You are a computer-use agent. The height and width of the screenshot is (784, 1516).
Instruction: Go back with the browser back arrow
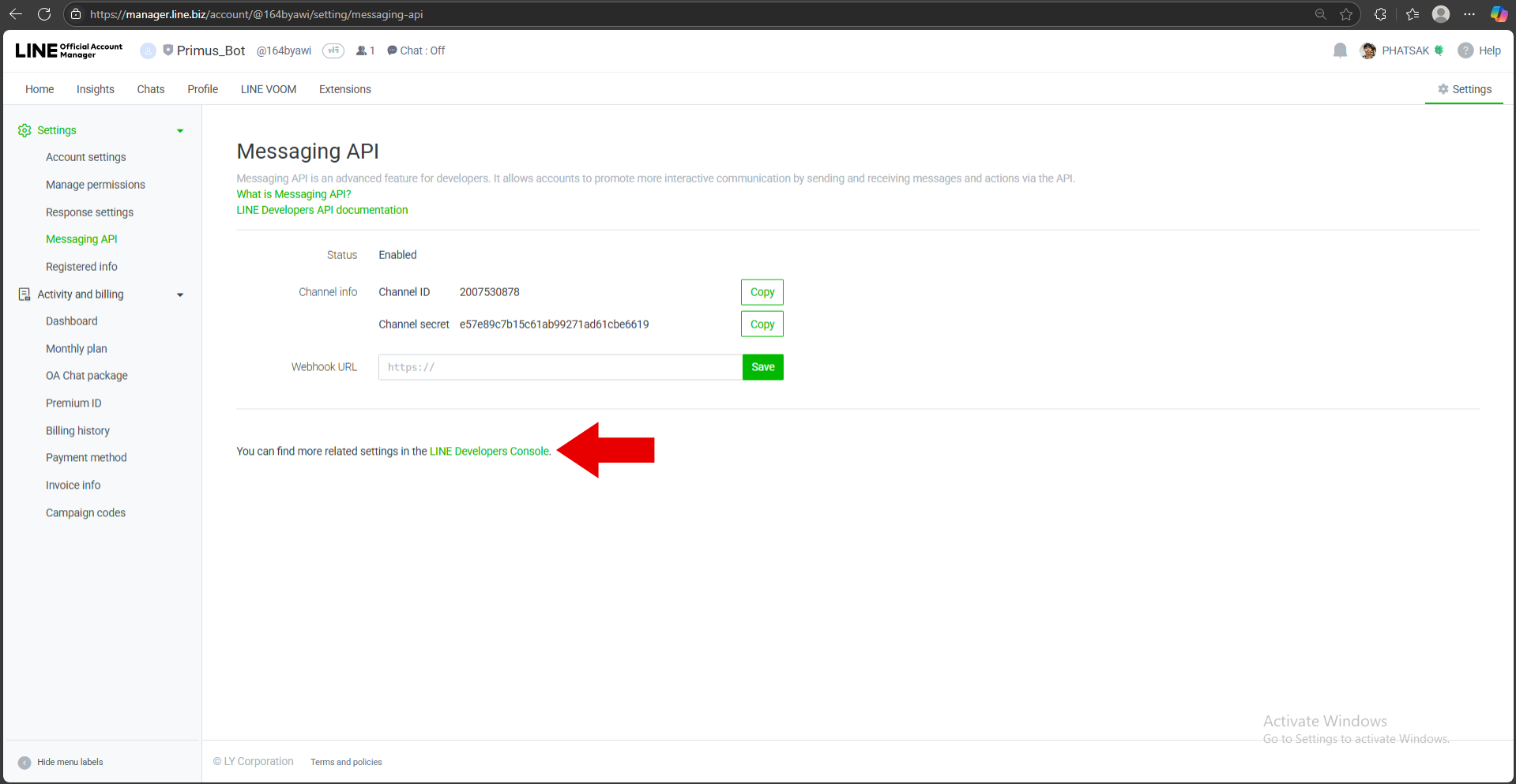[x=15, y=14]
